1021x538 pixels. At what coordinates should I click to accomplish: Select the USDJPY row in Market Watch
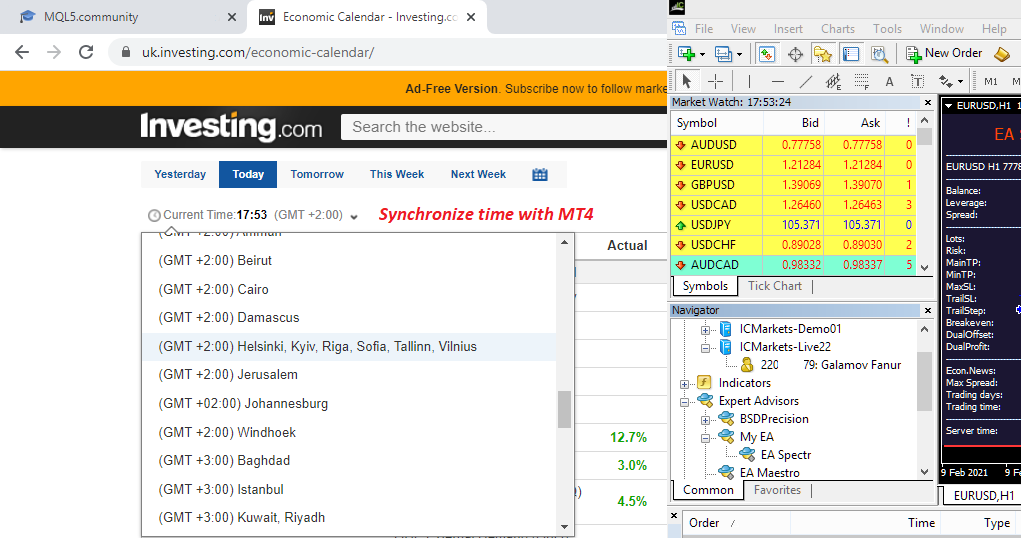point(793,225)
